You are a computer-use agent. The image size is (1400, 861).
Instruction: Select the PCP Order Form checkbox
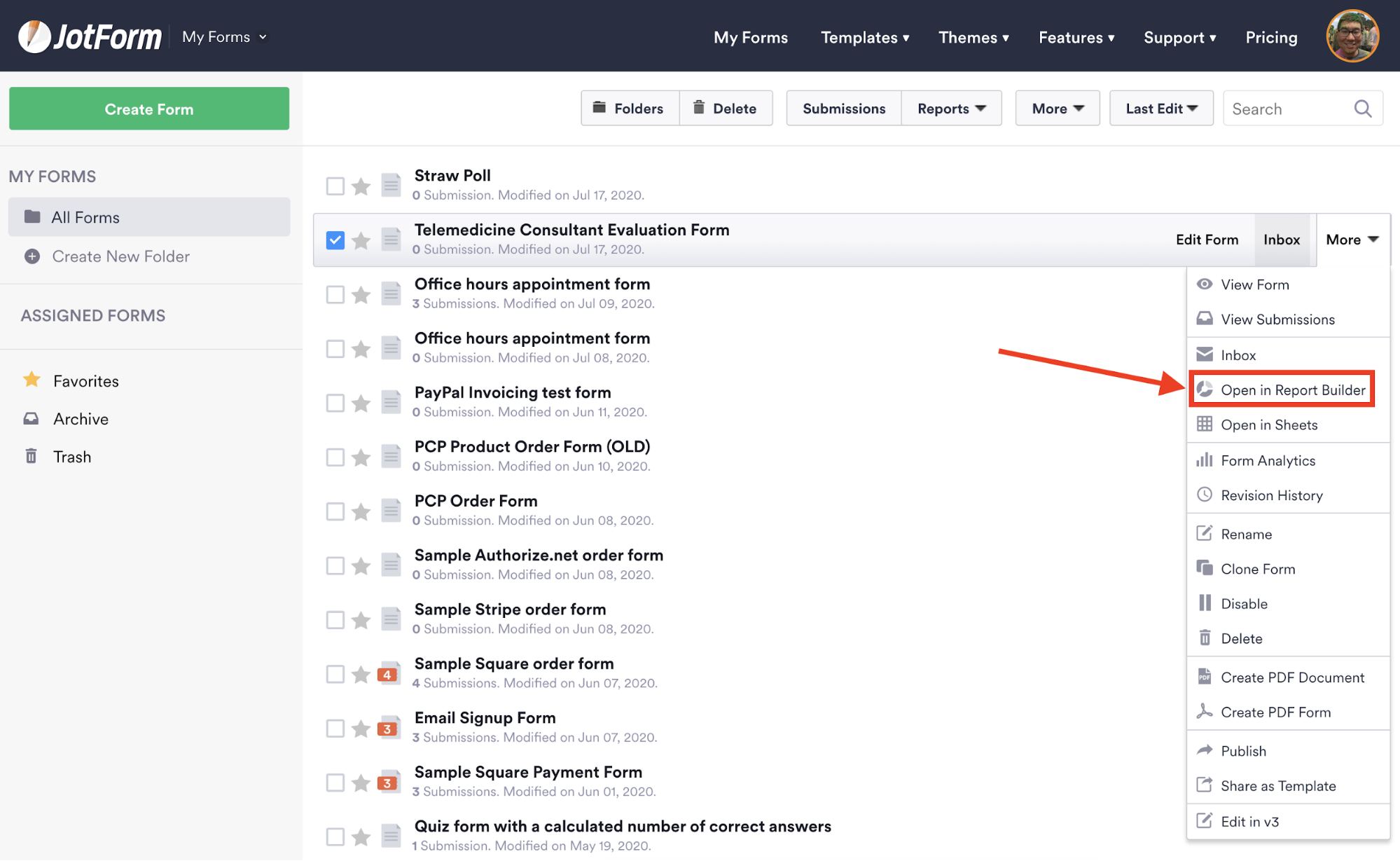[x=335, y=511]
